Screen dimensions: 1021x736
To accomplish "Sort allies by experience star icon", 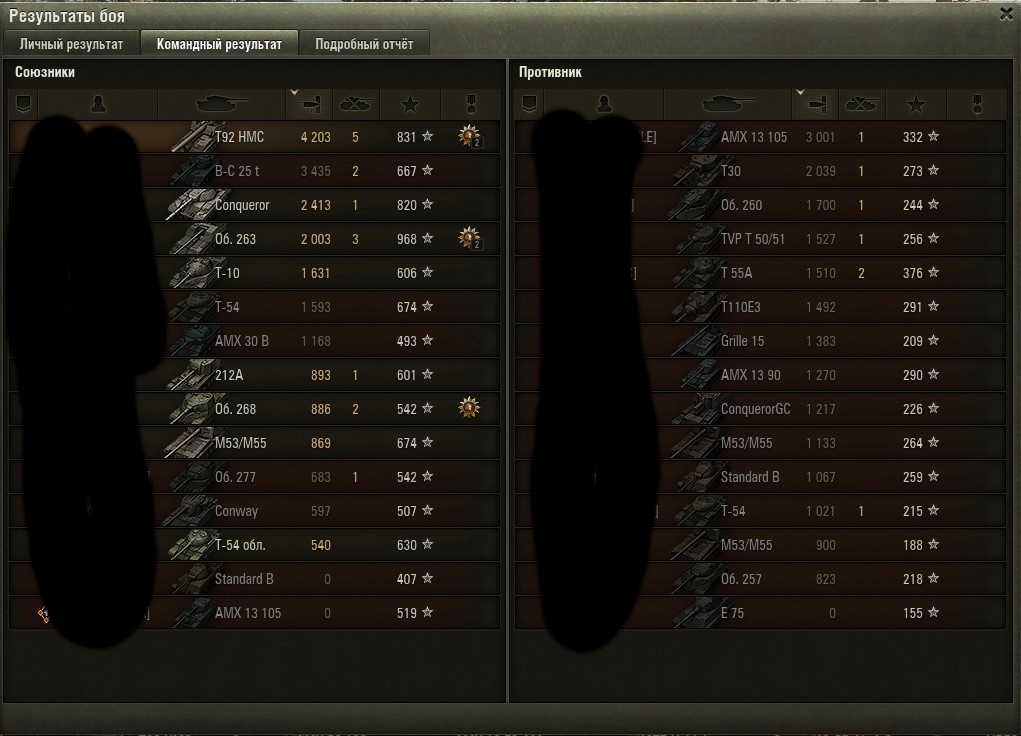I will click(x=410, y=104).
